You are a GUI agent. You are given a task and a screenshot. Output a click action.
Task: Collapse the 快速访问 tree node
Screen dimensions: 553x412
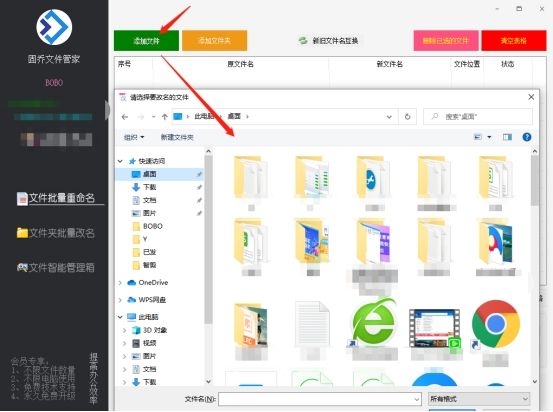coord(120,161)
